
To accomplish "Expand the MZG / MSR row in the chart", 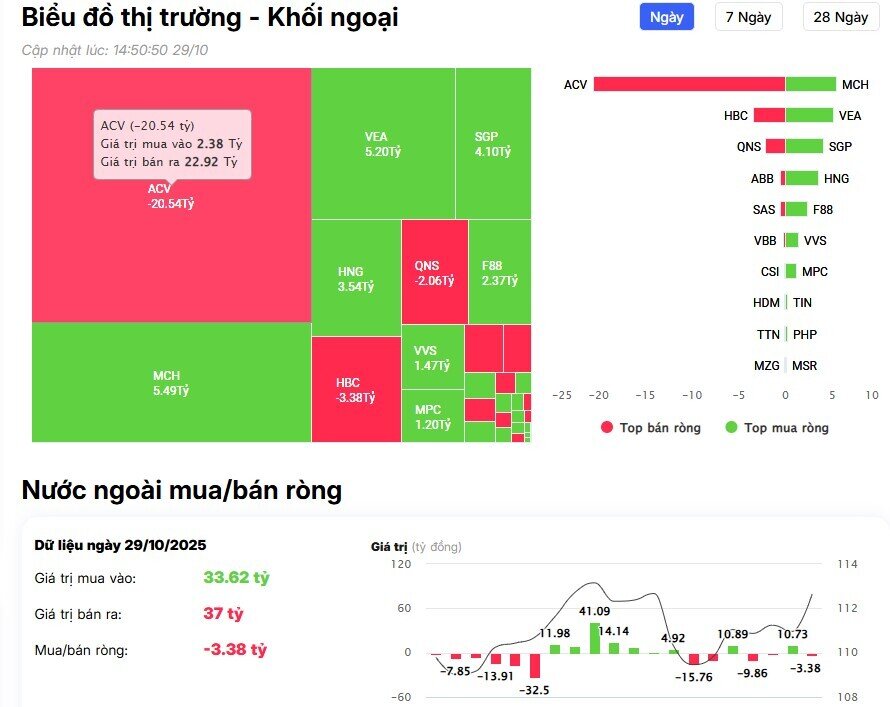I will 786,365.
